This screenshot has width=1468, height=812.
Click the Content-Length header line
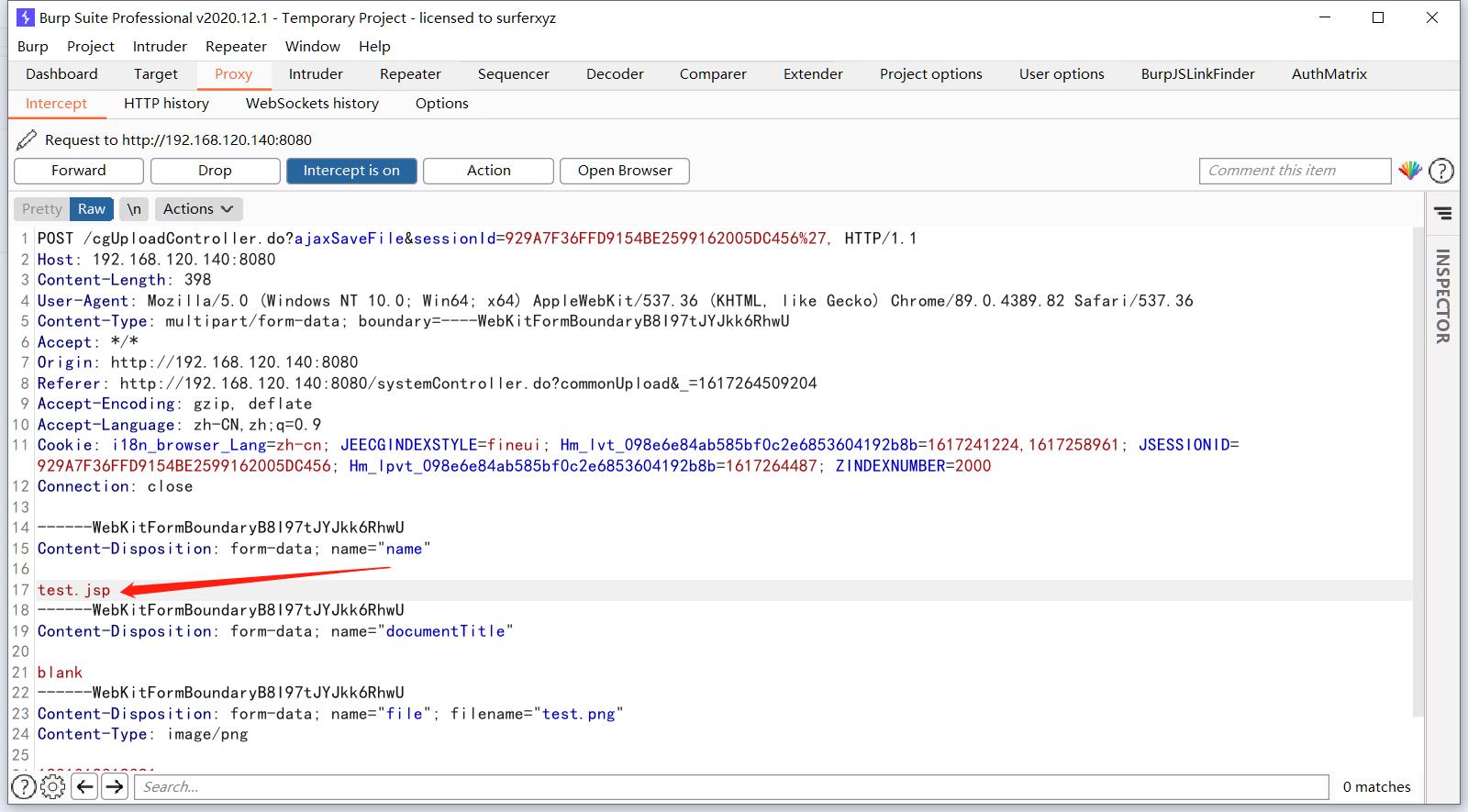[125, 280]
